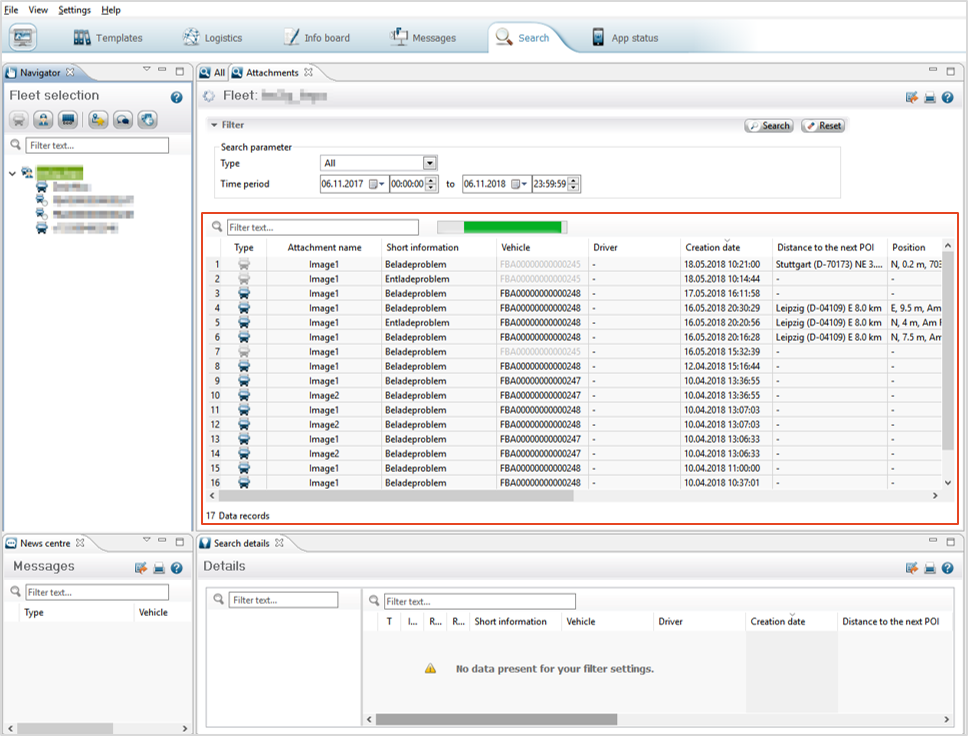Click the News centre filter text field
The height and width of the screenshot is (736, 968).
pyautogui.click(x=97, y=593)
